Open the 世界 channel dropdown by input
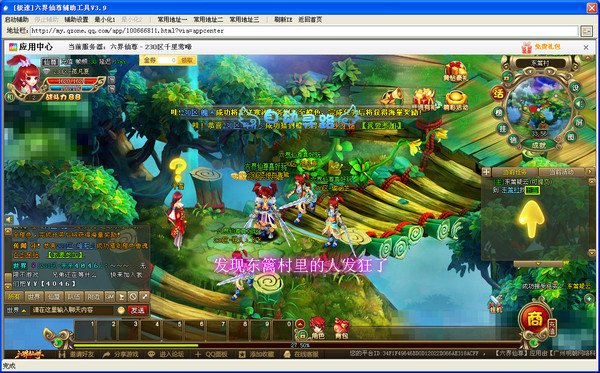 click(x=16, y=310)
